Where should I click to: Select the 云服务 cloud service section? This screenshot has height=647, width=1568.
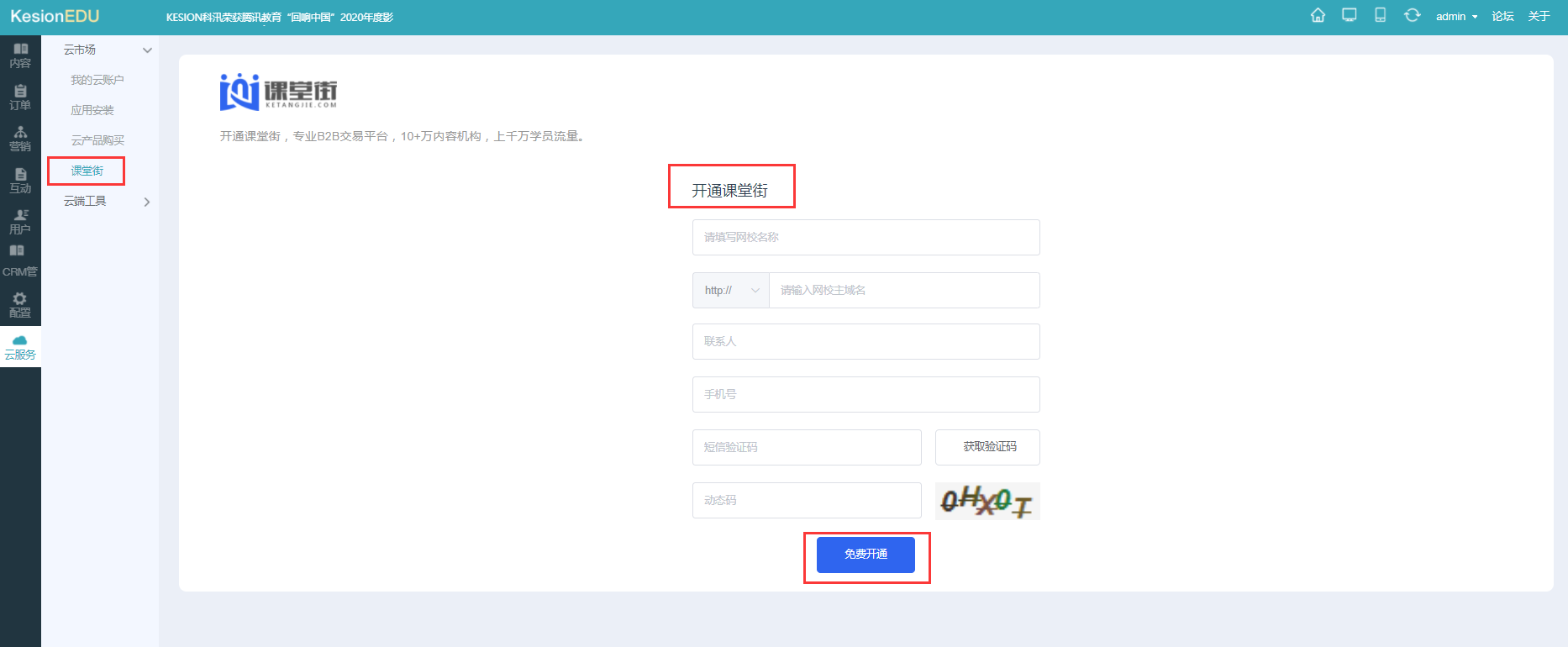(20, 347)
